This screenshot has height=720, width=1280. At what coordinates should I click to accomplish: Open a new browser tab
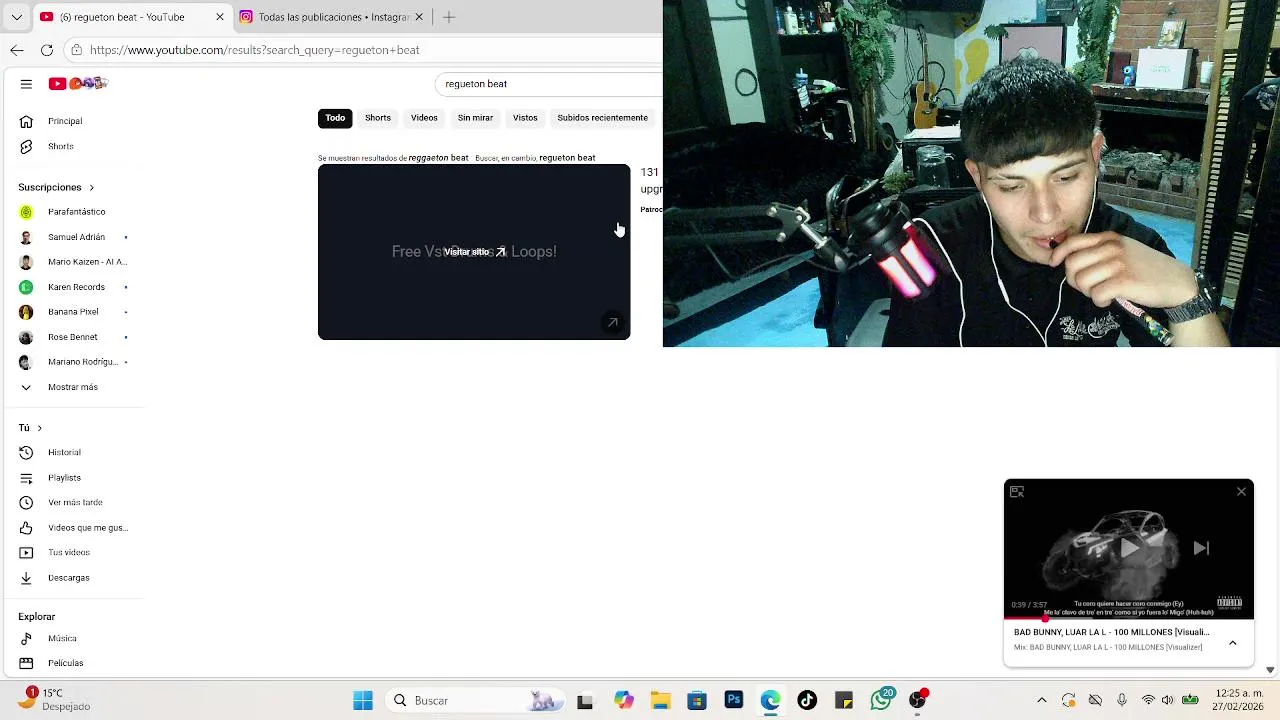coord(449,17)
